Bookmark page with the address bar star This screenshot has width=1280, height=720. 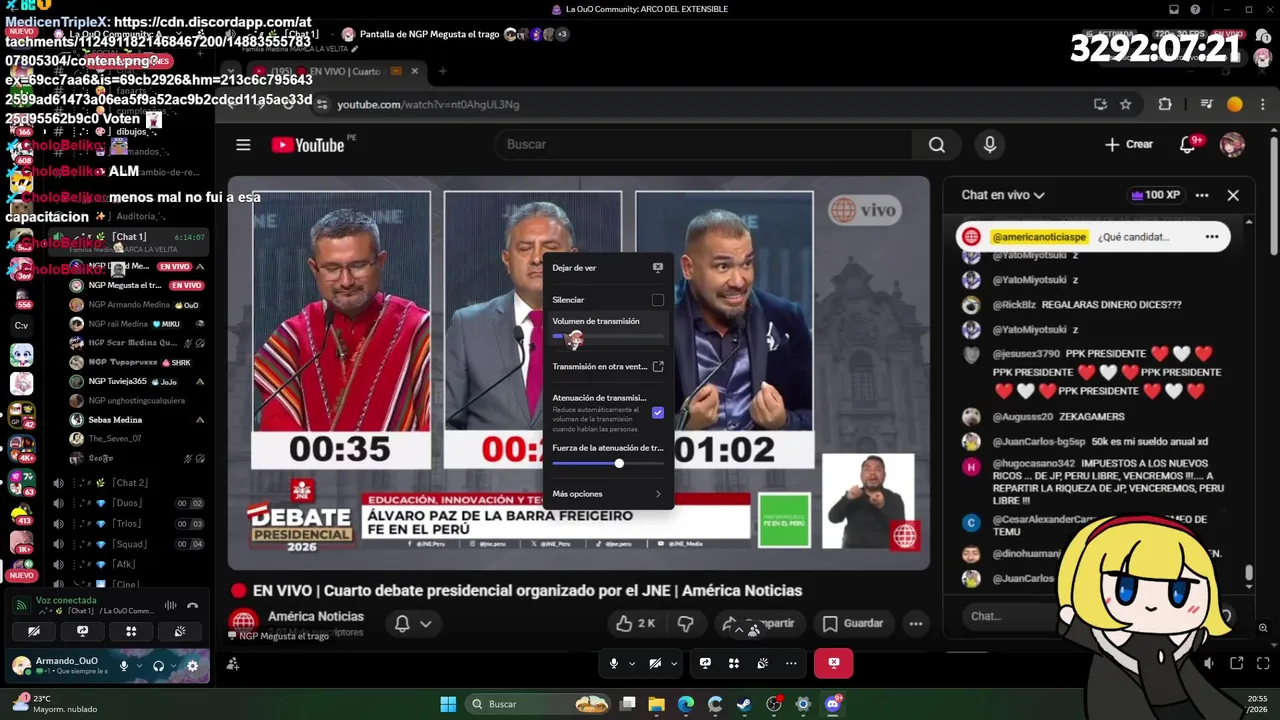pyautogui.click(x=1125, y=104)
